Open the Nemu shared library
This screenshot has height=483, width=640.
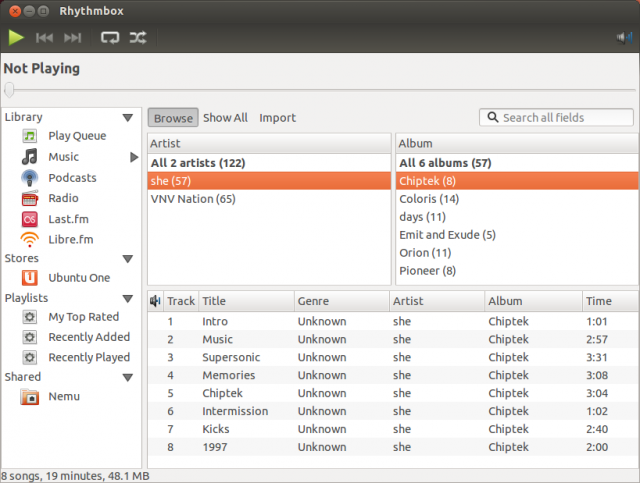point(64,396)
